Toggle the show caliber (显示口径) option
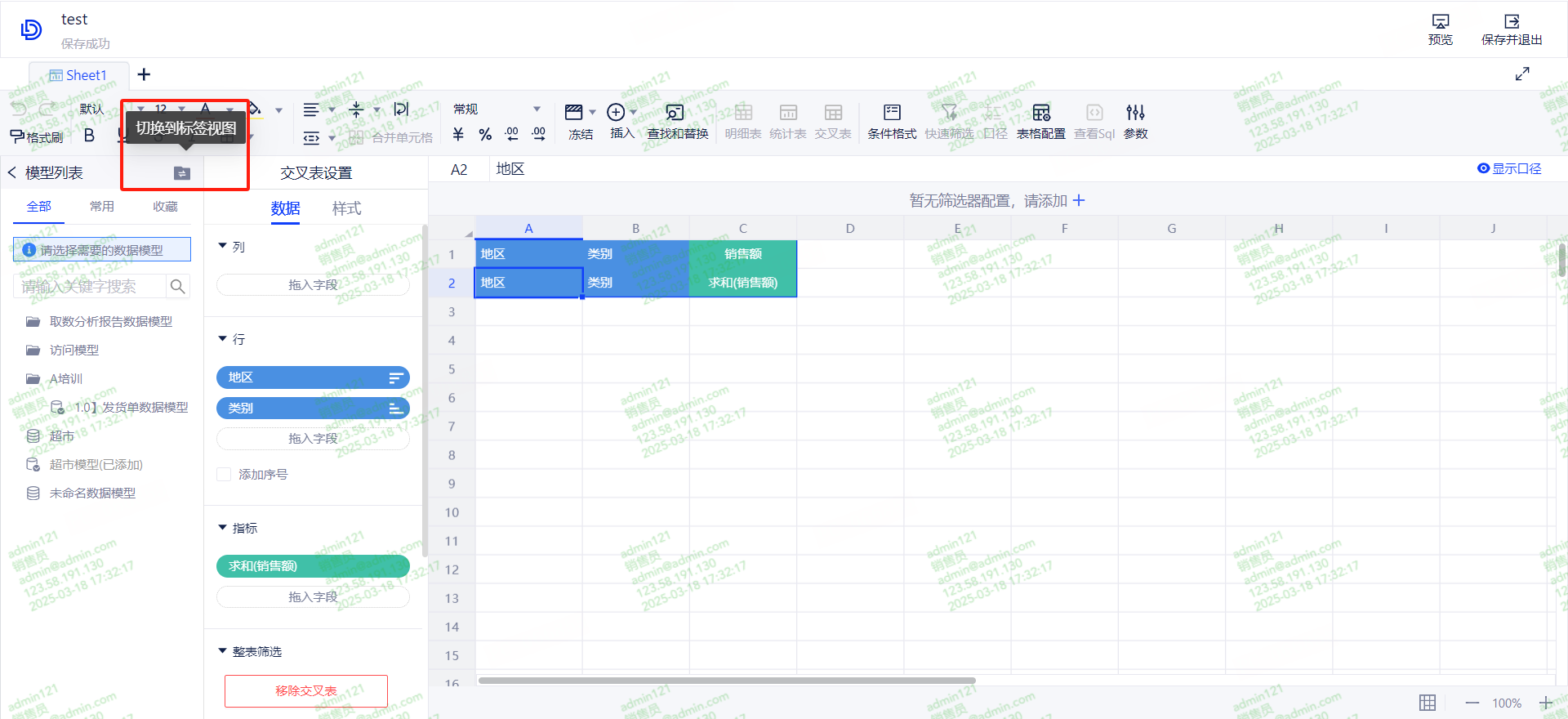Viewport: 1568px width, 719px height. 1509,168
